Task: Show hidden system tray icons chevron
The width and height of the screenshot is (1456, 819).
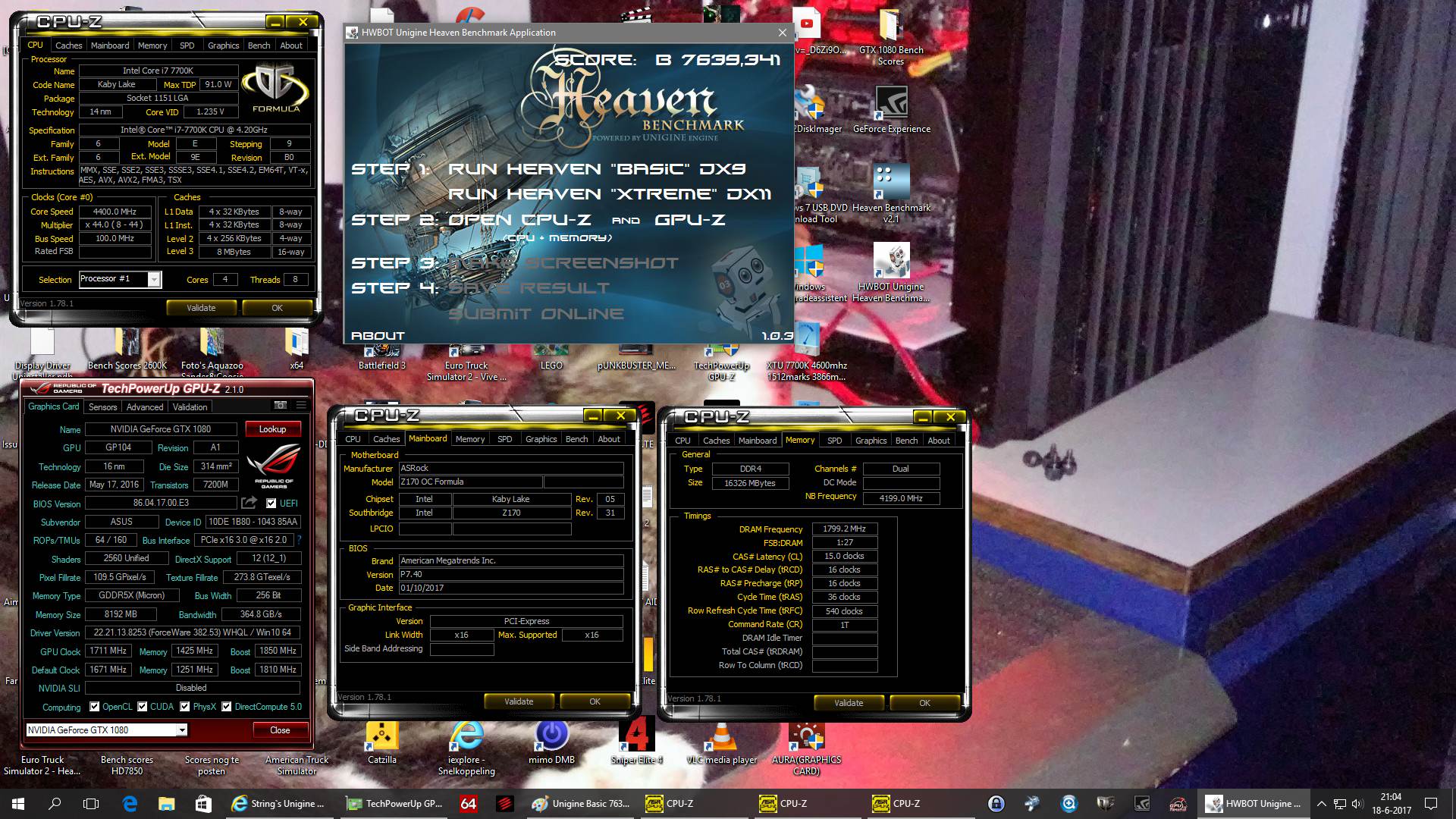Action: click(1322, 804)
